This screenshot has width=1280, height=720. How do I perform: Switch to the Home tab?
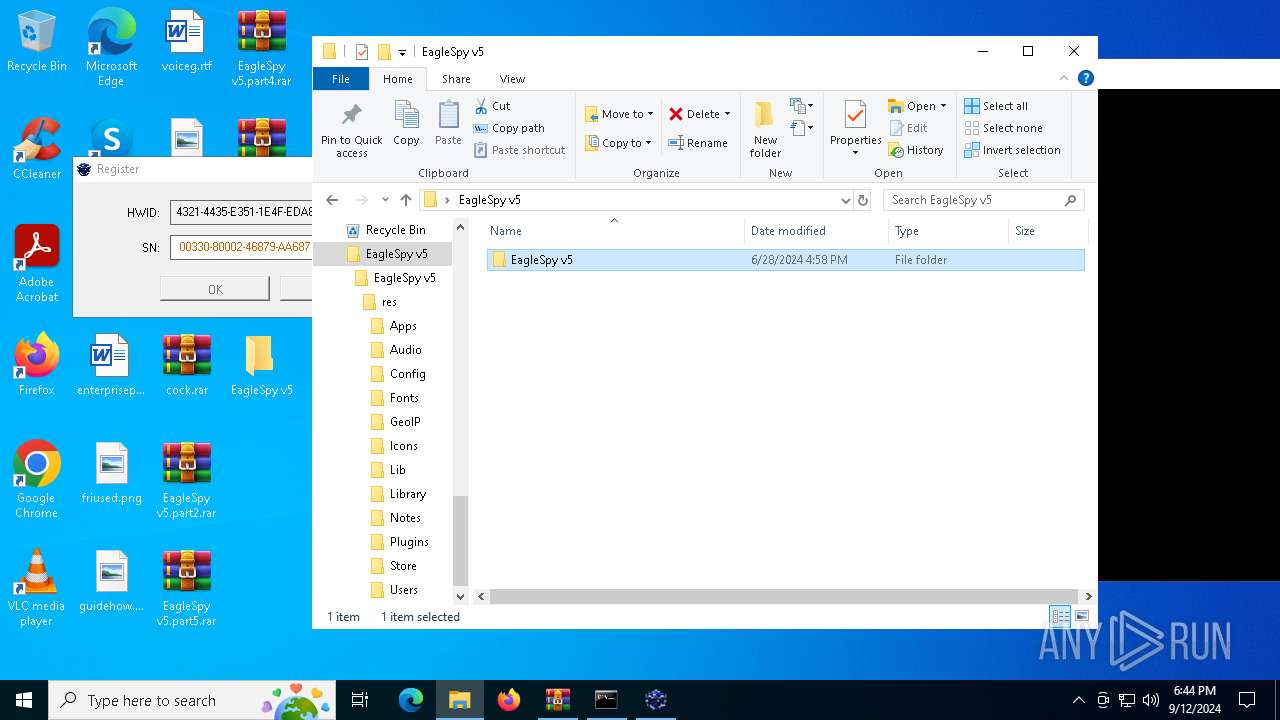[397, 79]
